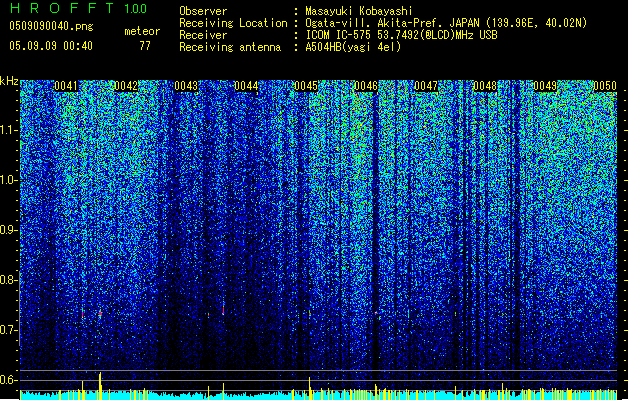Click the 0050 time marker
The width and height of the screenshot is (629, 400).
(x=605, y=86)
